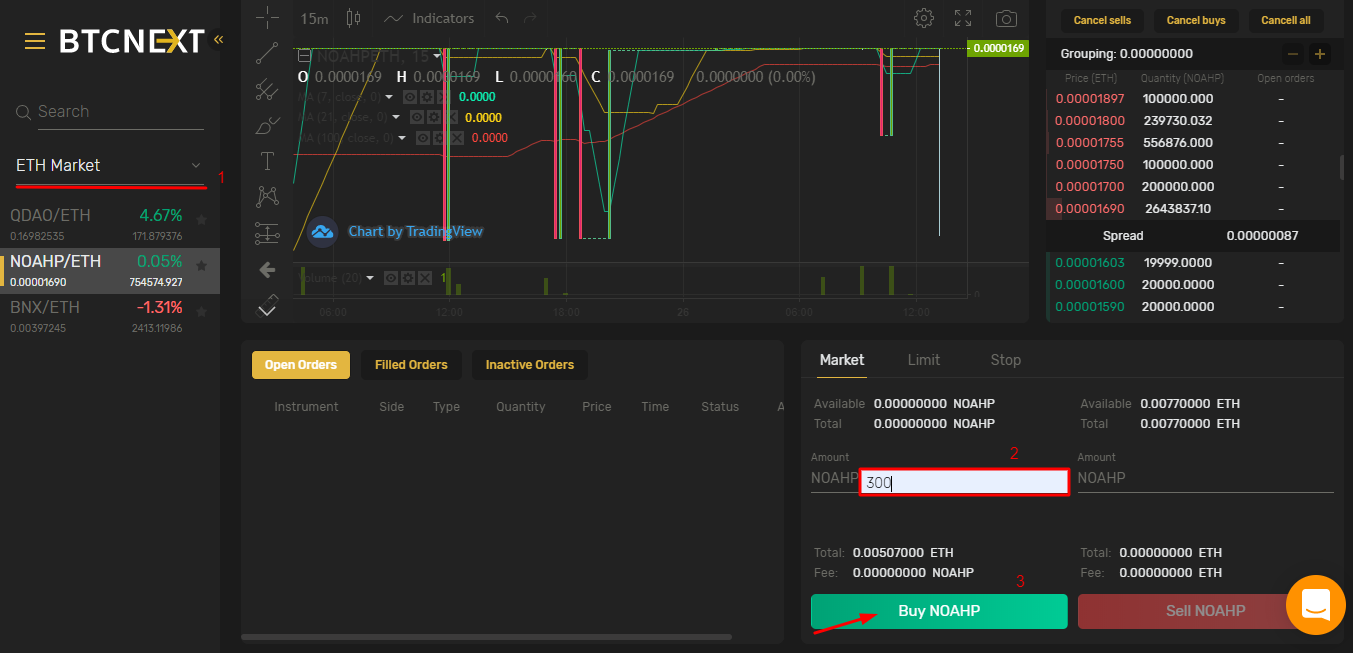Click the TradingView logo icon
Viewport: 1353px width, 653px height.
(x=322, y=231)
